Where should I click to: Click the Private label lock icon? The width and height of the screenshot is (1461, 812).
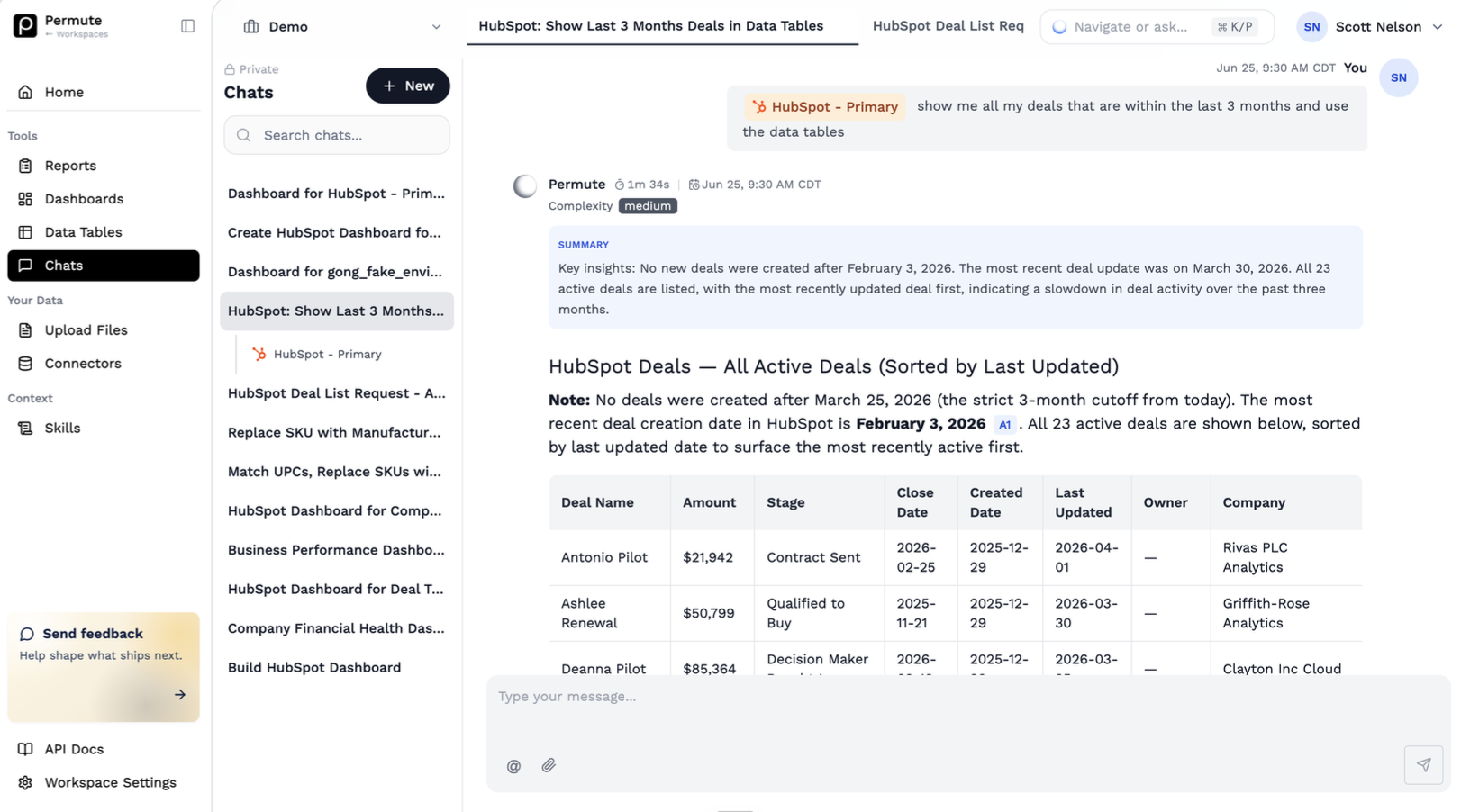[230, 69]
